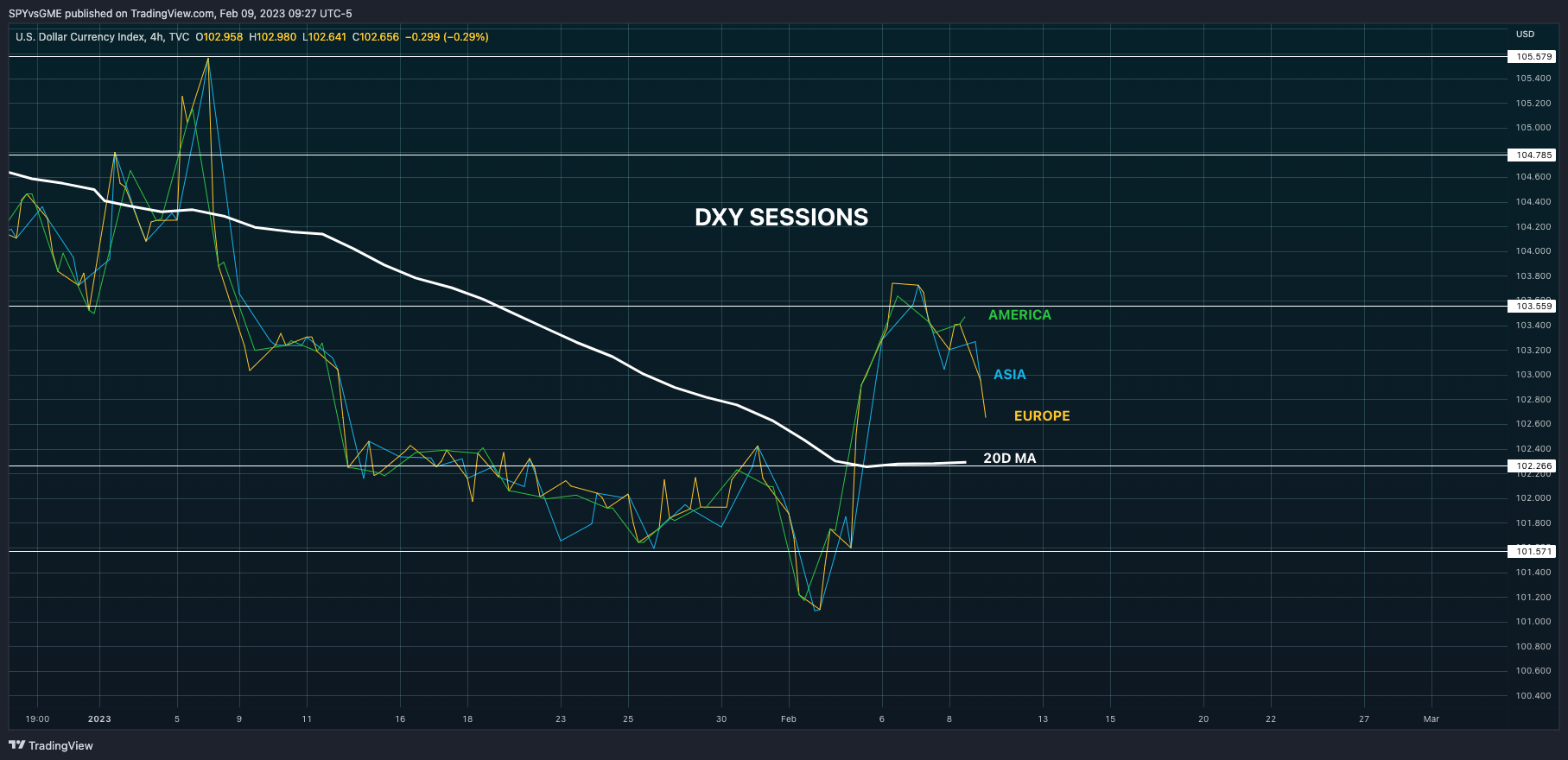1568x760 pixels.
Task: Select the 104.785 price level tag
Action: pyautogui.click(x=1532, y=155)
